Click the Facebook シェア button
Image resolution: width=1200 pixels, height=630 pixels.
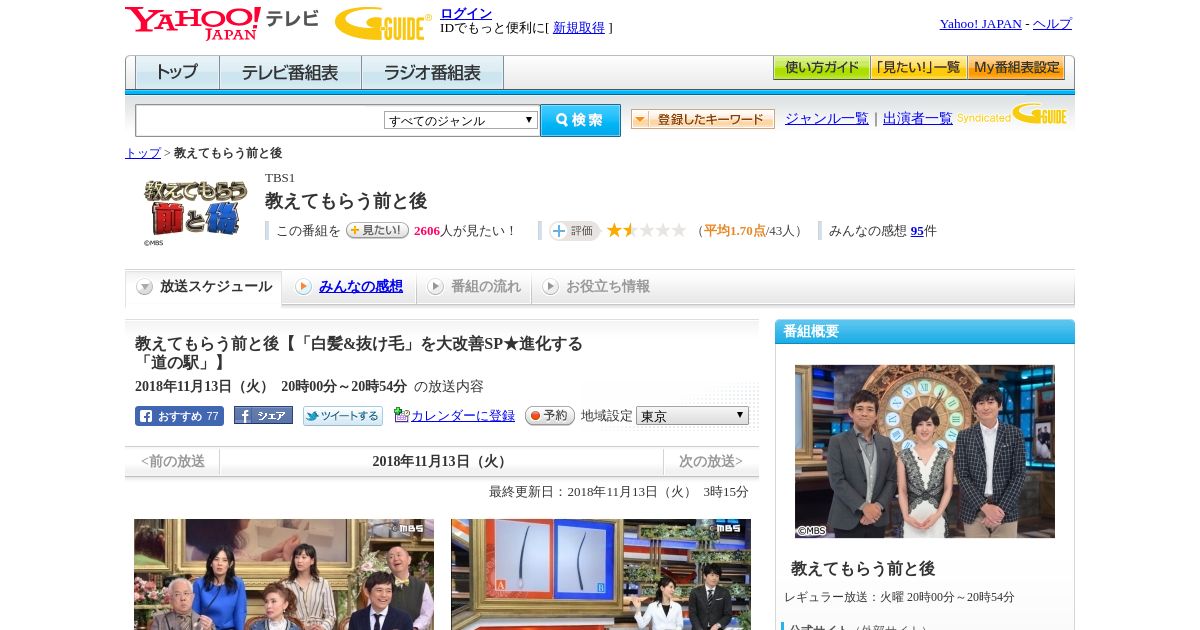point(263,416)
